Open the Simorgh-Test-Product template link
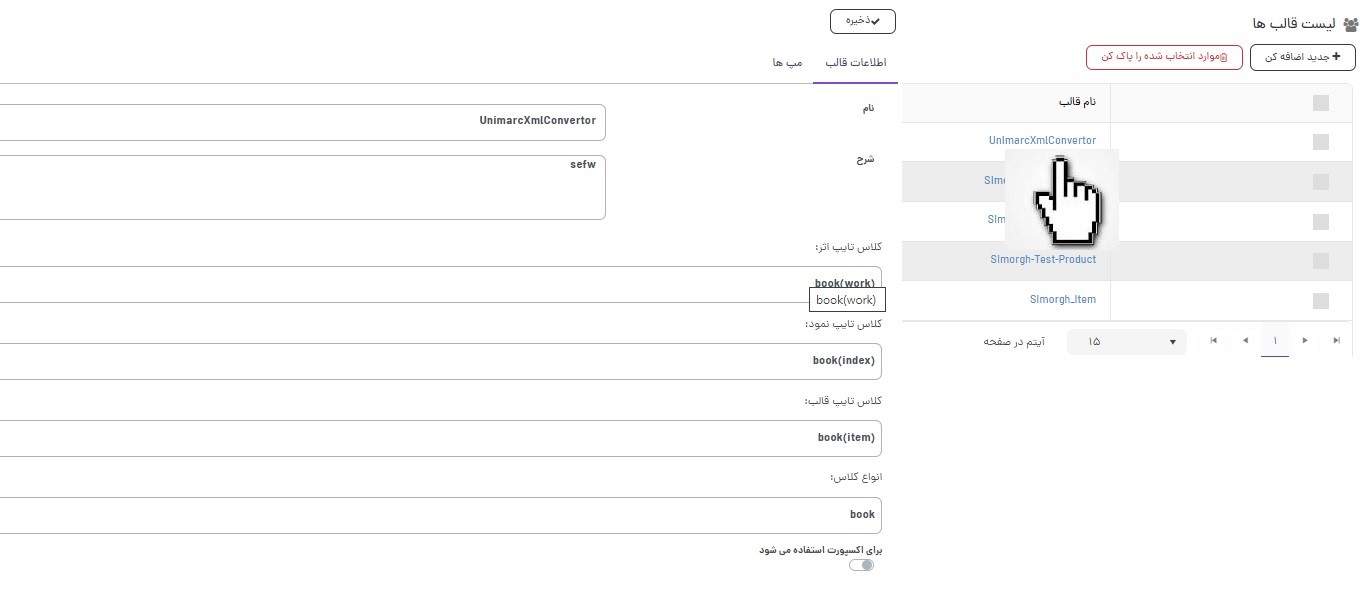 click(x=1042, y=260)
